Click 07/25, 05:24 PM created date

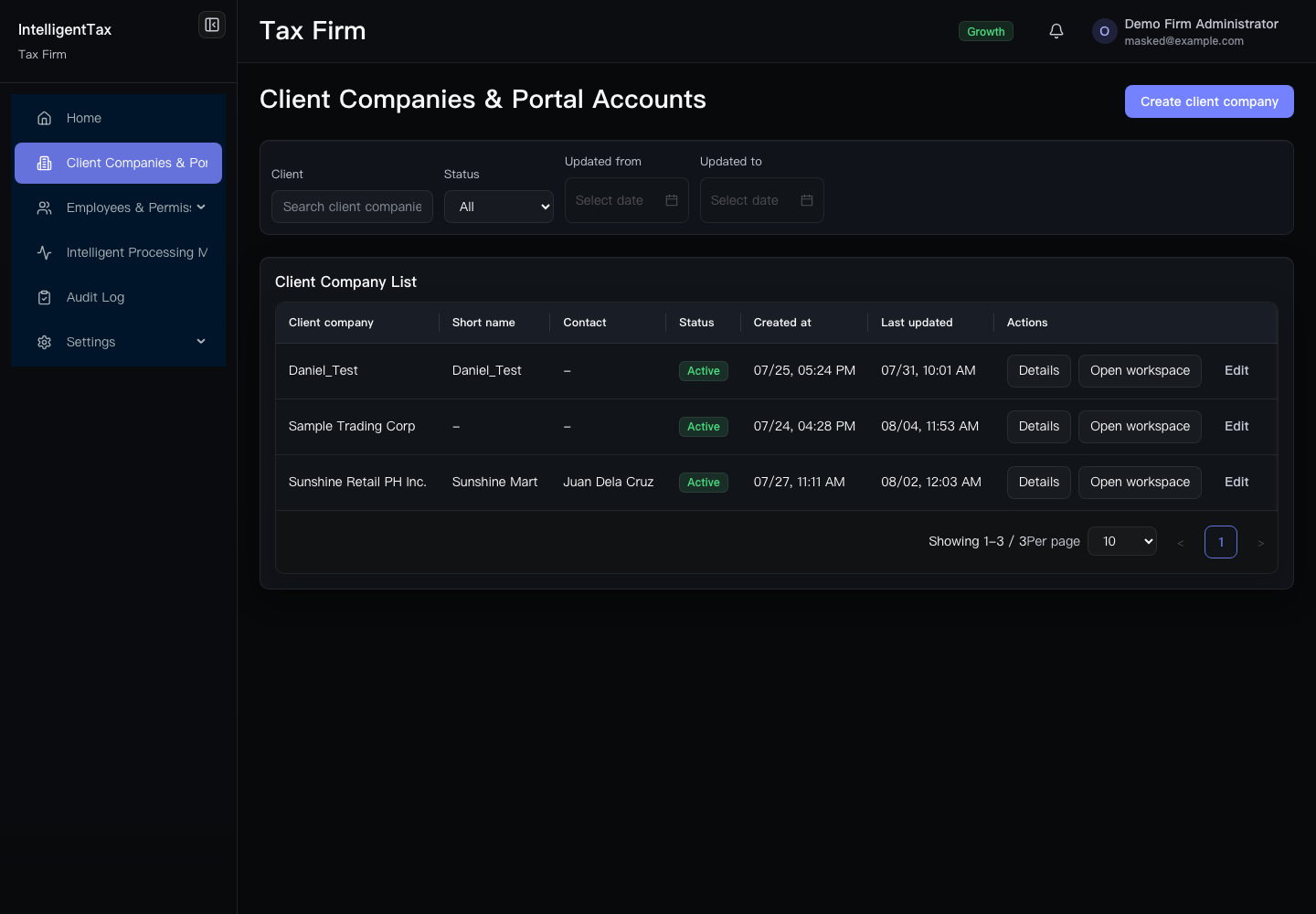click(x=804, y=370)
